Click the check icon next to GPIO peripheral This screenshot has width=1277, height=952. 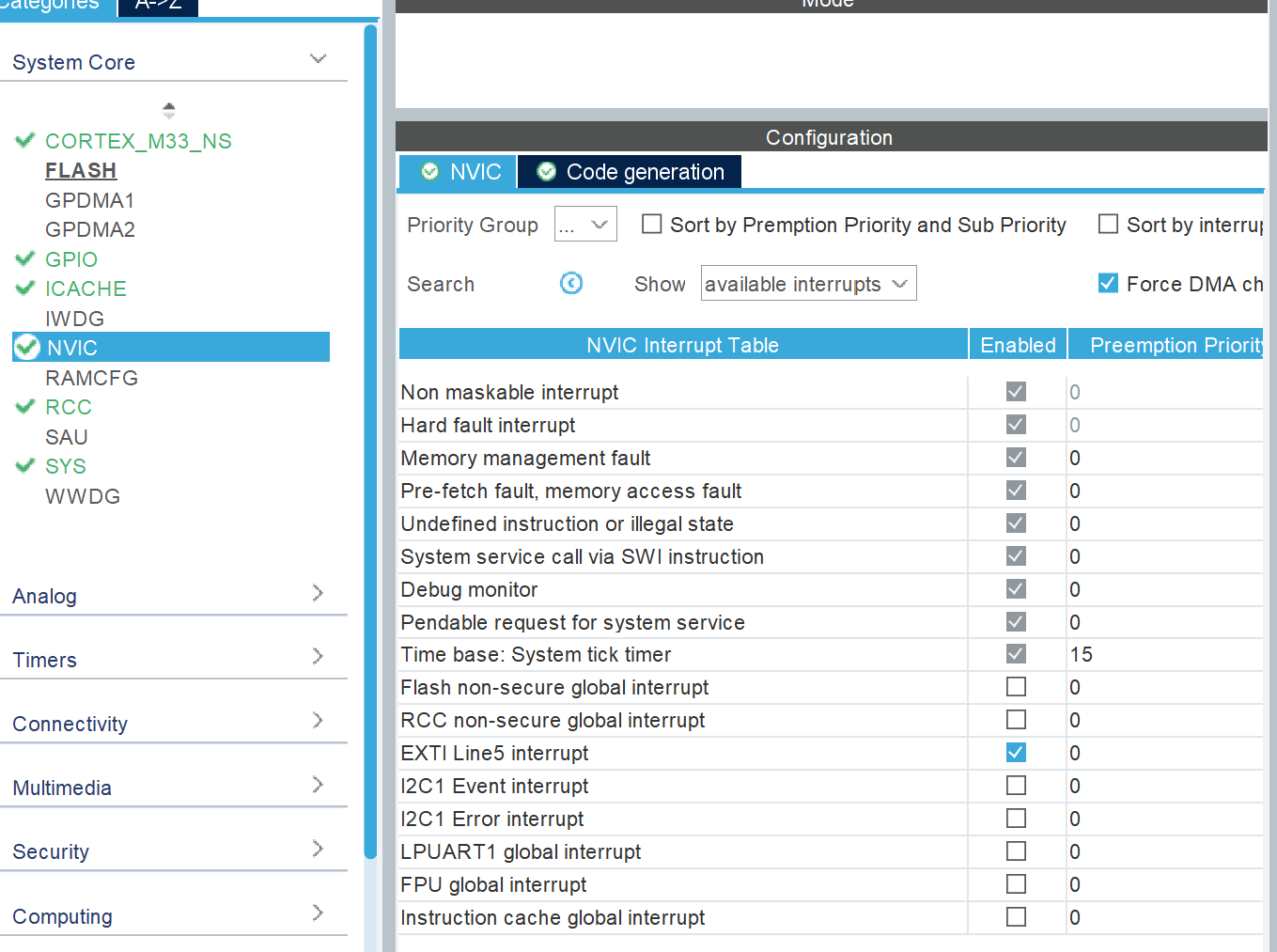coord(24,258)
